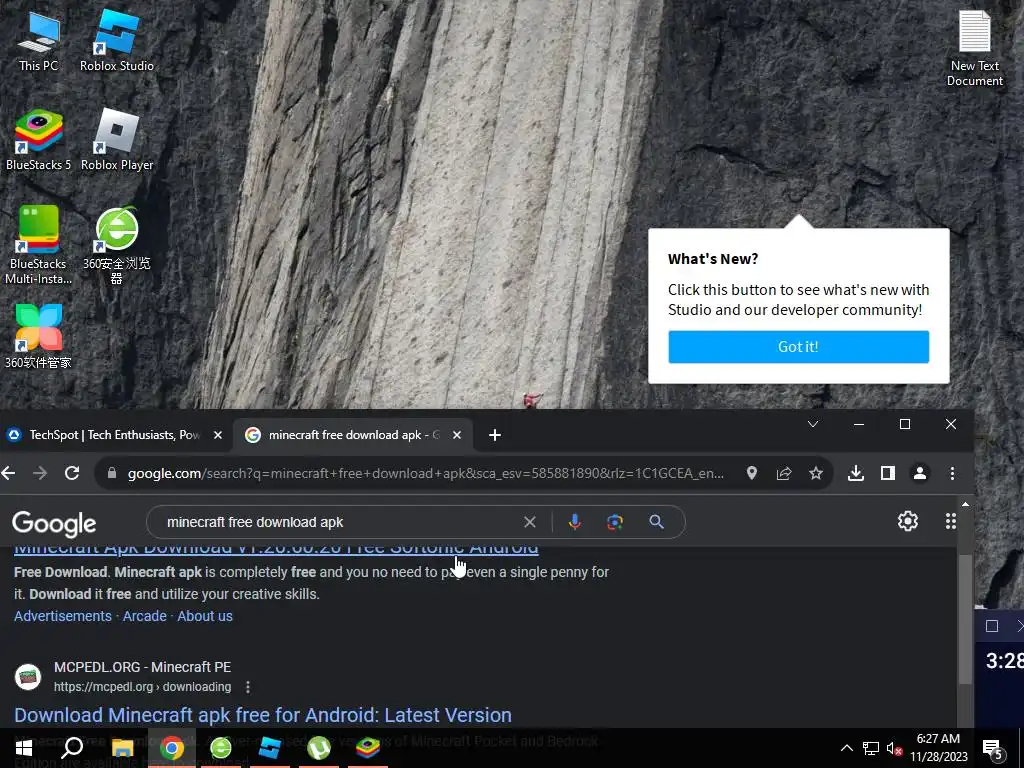Open Download Minecraft apk free for Android link
The image size is (1024, 768).
(263, 715)
